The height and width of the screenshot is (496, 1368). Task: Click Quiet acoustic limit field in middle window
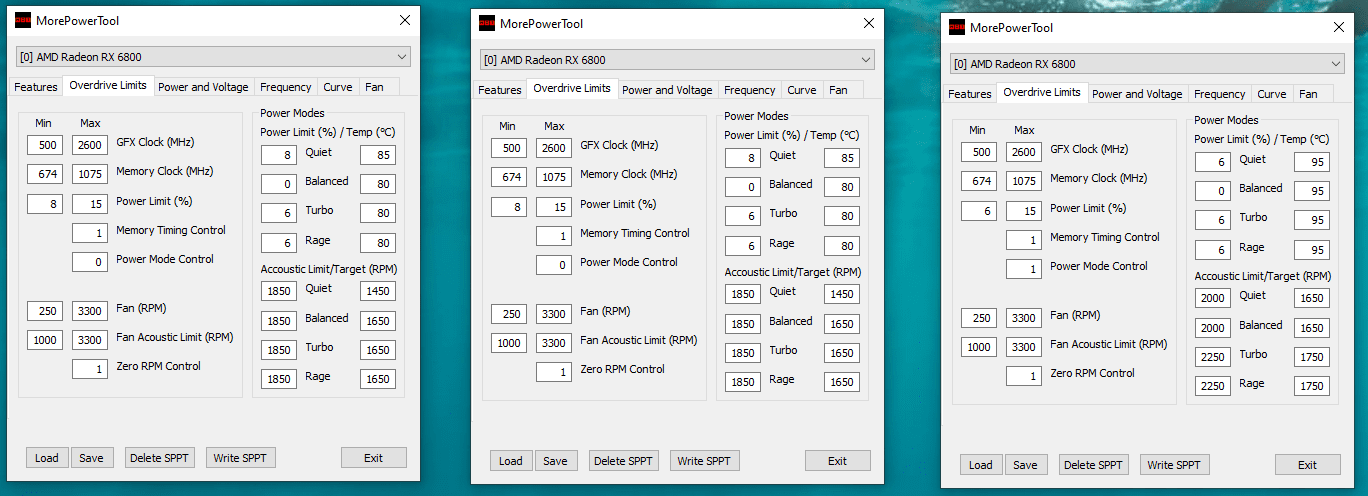pos(742,294)
